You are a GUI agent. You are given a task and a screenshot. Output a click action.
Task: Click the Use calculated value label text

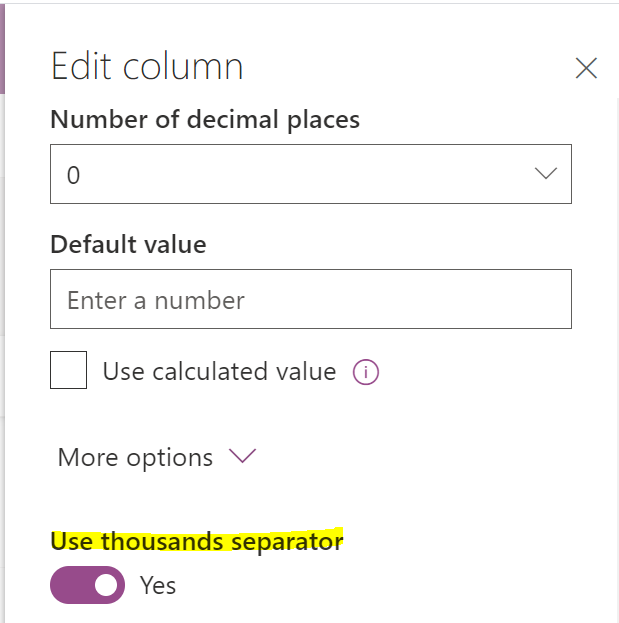point(219,372)
